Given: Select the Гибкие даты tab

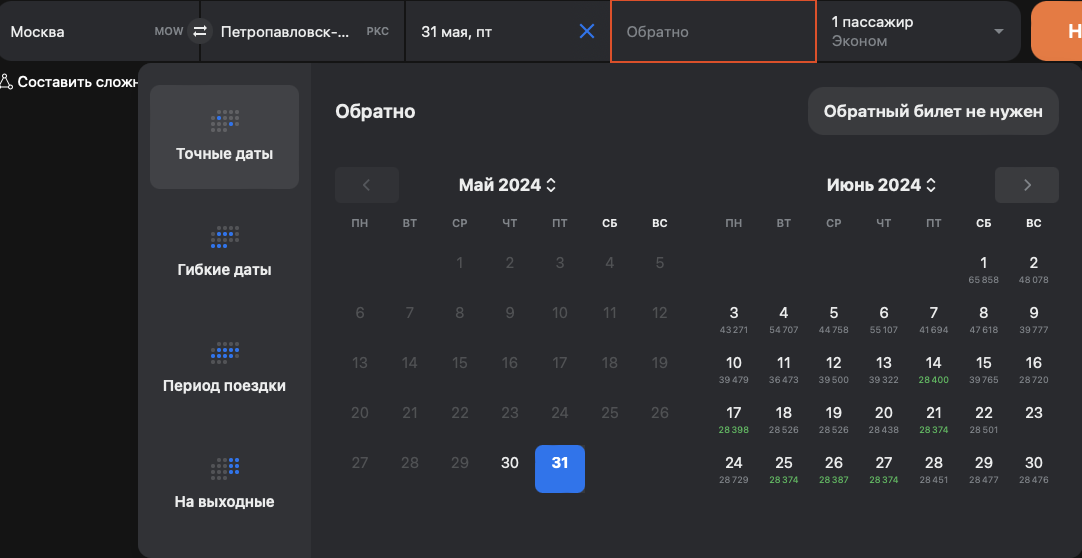Looking at the screenshot, I should point(224,252).
